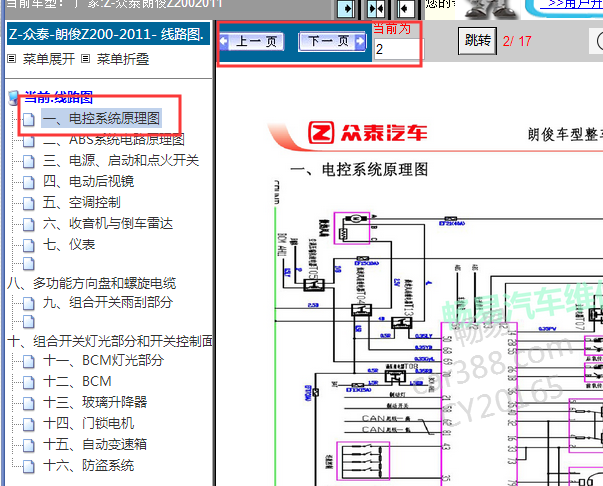Open 十一、BCM灯光部分 entry
603x486 pixels.
point(103,361)
